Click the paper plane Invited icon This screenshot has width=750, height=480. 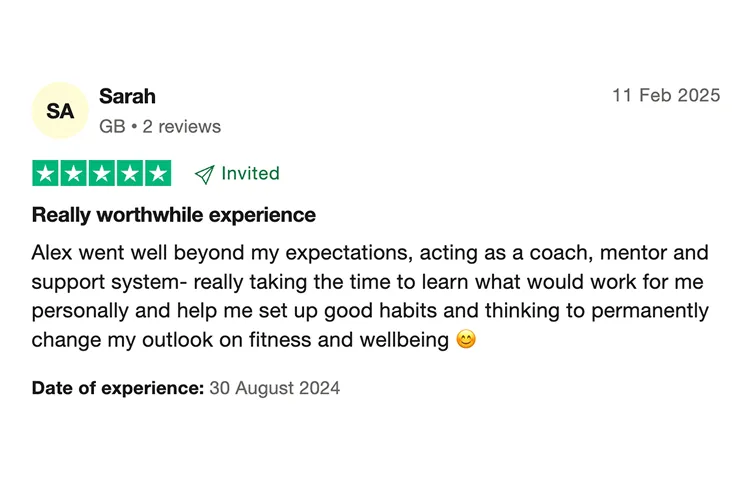click(x=205, y=175)
